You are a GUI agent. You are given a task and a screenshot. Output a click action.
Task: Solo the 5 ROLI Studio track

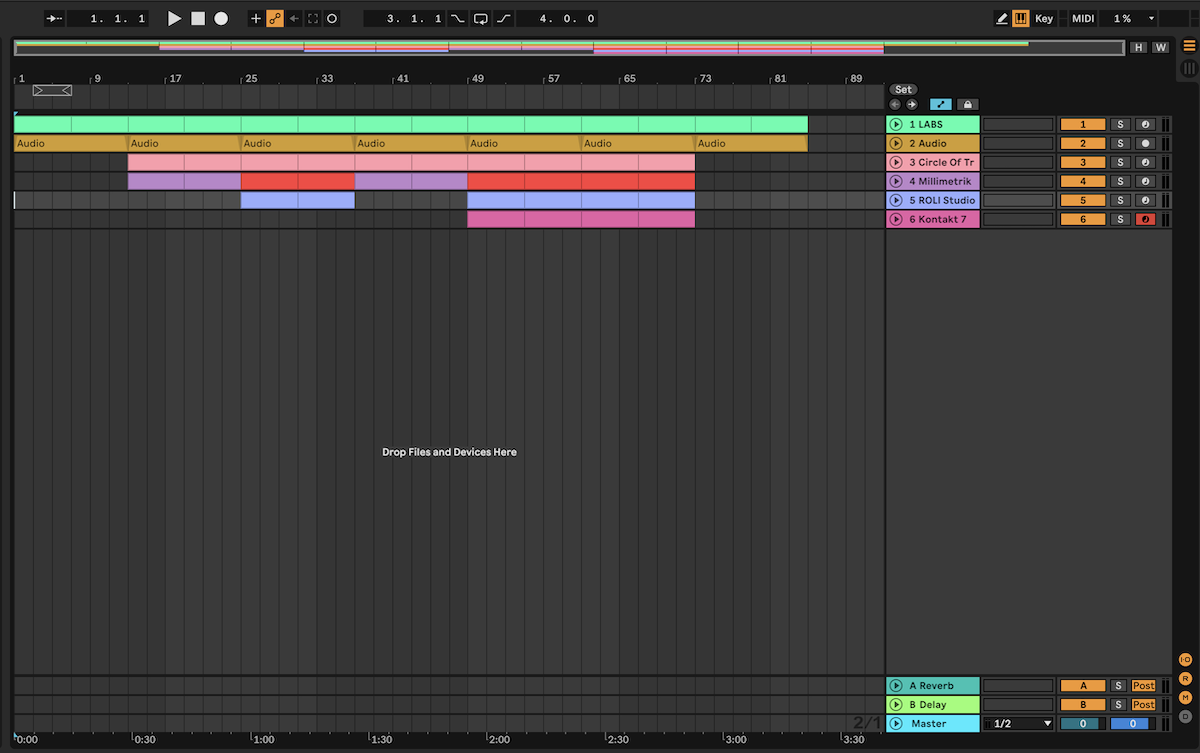click(1120, 200)
